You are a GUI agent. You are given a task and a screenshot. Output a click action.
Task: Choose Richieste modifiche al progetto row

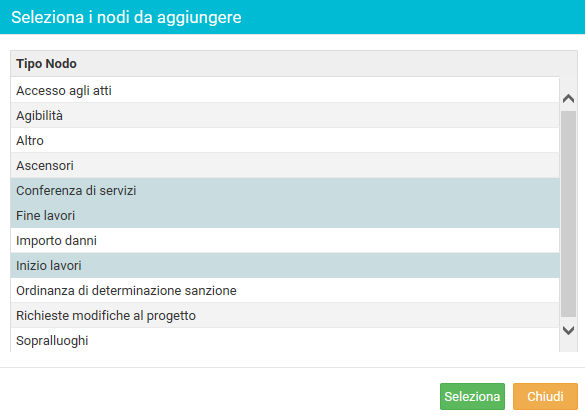tap(285, 315)
